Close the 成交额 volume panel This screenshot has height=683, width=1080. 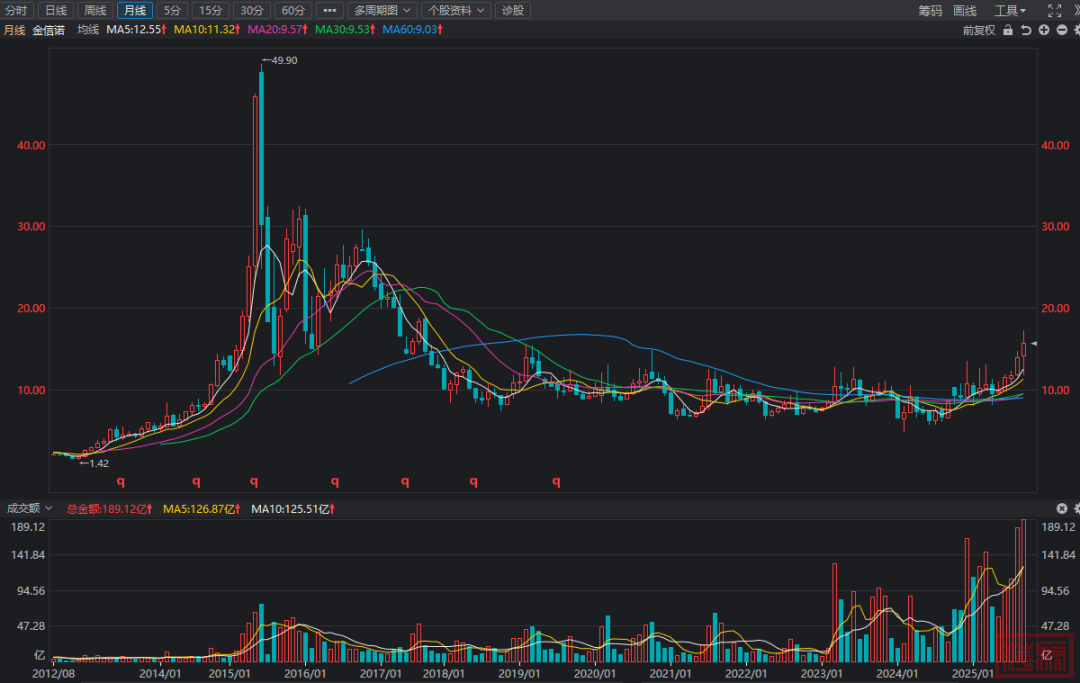coord(1061,509)
